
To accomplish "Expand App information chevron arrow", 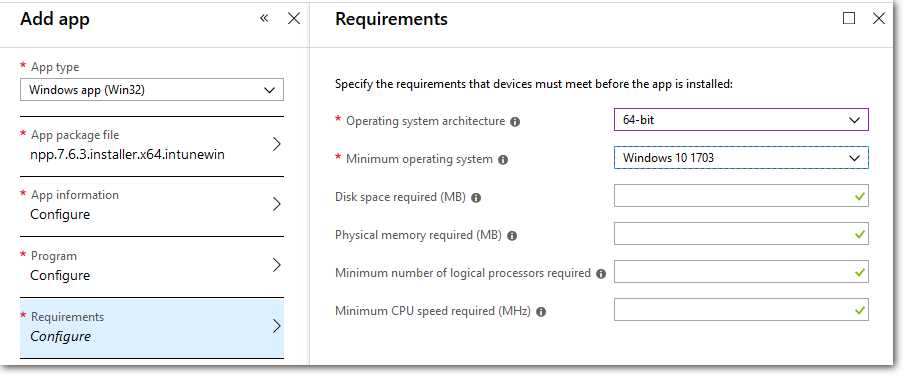I will pos(276,204).
